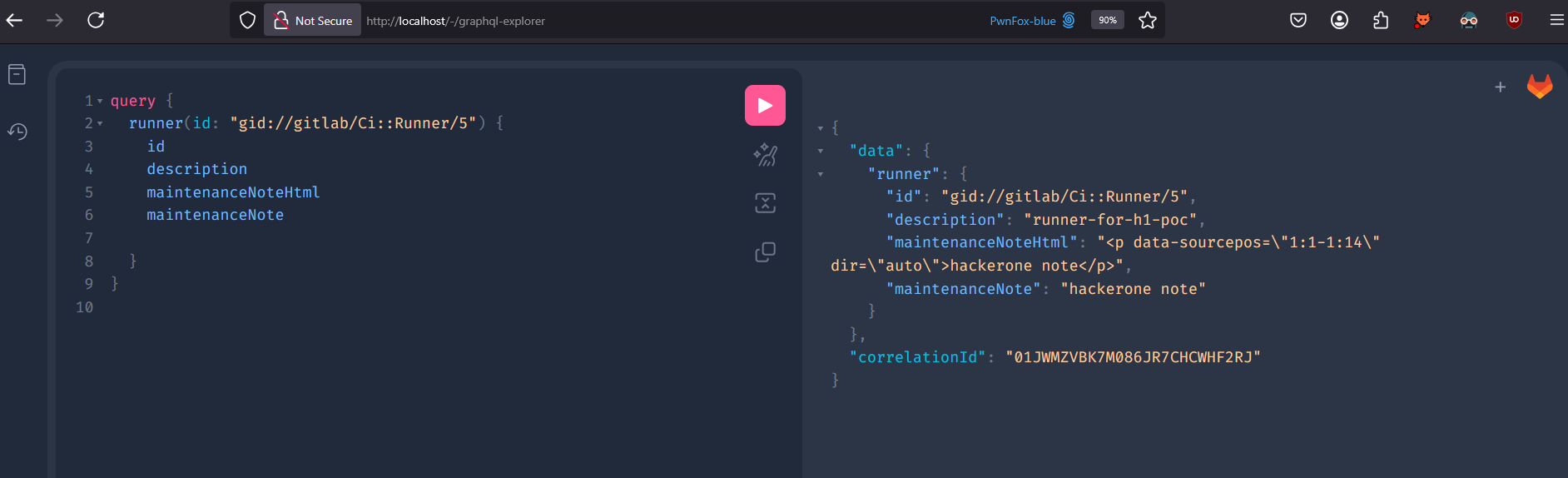
Task: Click the Merge fragments icon
Action: [765, 203]
